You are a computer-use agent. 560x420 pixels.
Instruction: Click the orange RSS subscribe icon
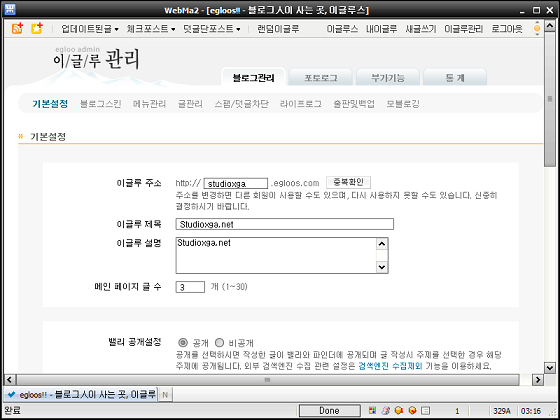(17, 29)
